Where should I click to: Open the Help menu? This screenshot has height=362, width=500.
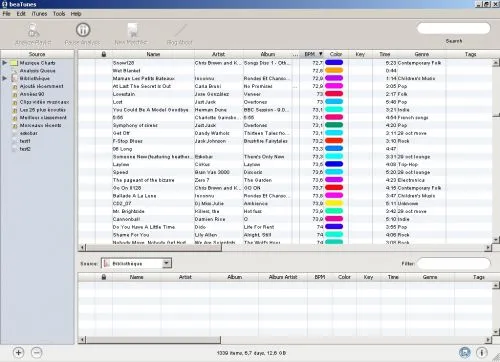[76, 14]
